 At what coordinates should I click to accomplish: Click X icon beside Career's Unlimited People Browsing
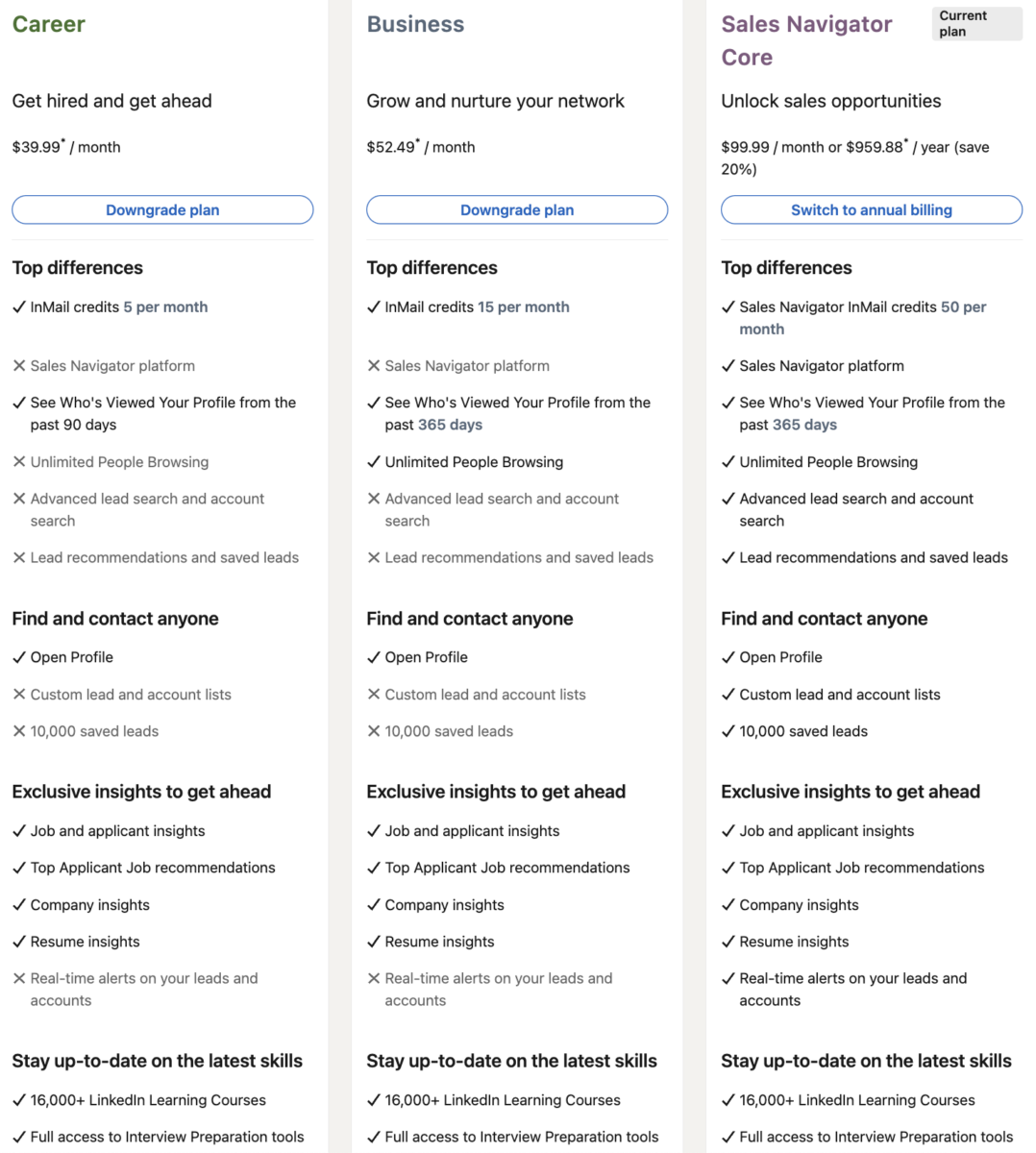click(x=19, y=462)
